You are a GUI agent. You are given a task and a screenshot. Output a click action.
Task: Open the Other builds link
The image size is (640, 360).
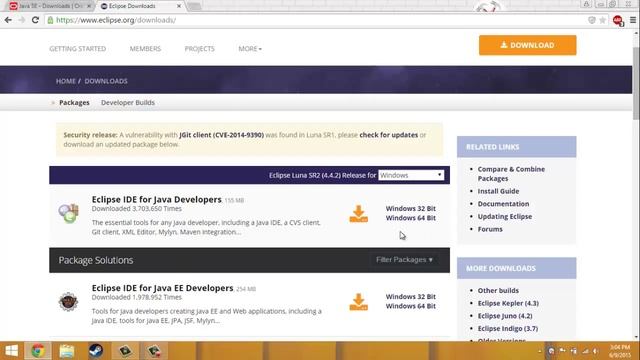coord(498,291)
